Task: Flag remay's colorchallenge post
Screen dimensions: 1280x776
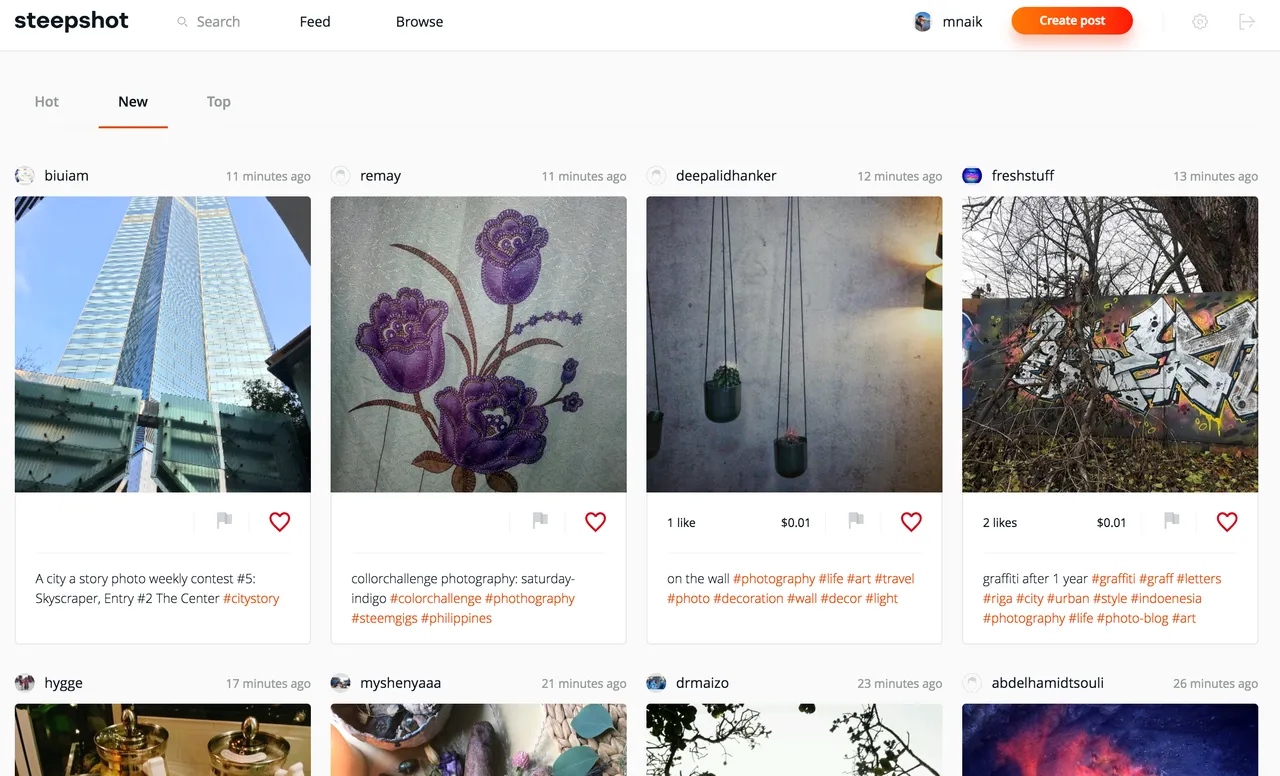Action: pos(540,521)
